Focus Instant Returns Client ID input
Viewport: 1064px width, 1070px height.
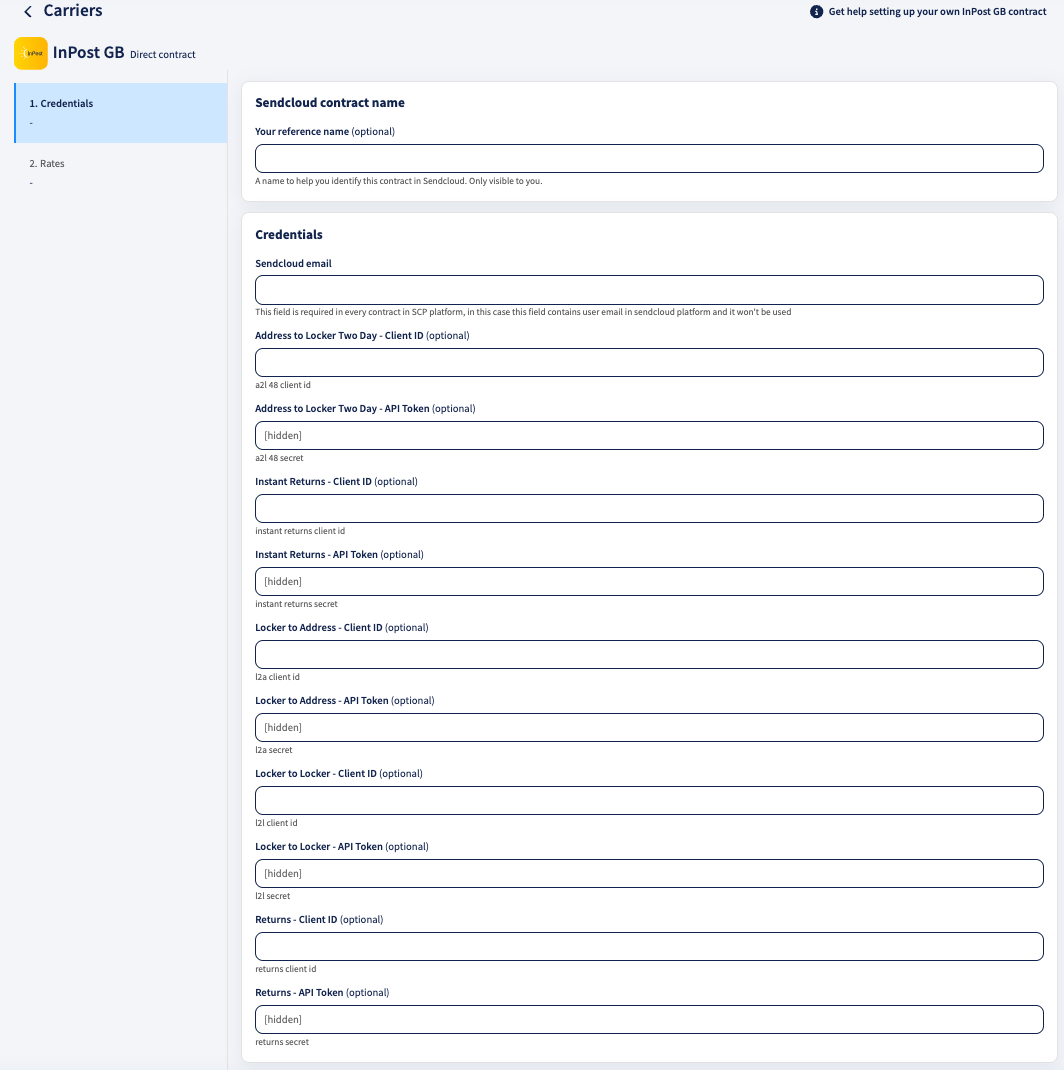tap(649, 508)
